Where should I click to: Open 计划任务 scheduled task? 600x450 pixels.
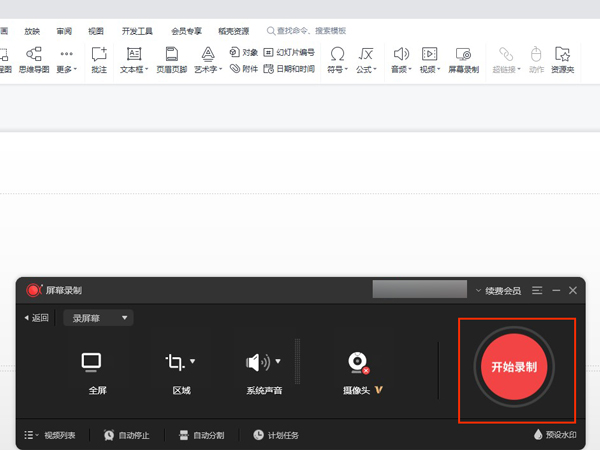[276, 435]
